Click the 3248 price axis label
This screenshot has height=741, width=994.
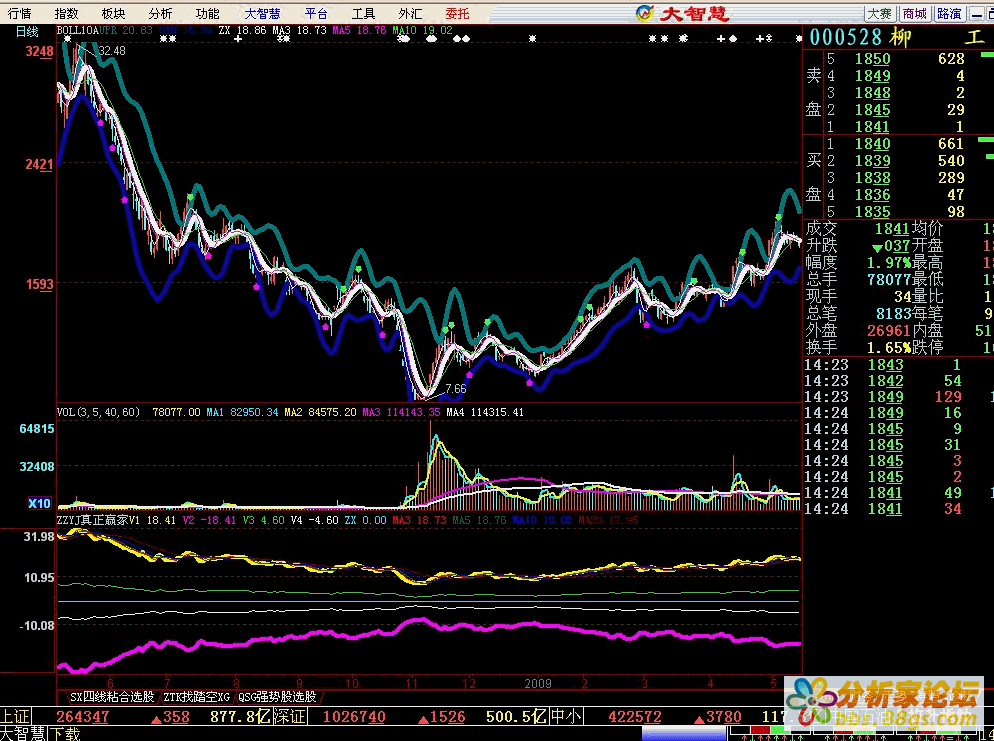tap(39, 51)
